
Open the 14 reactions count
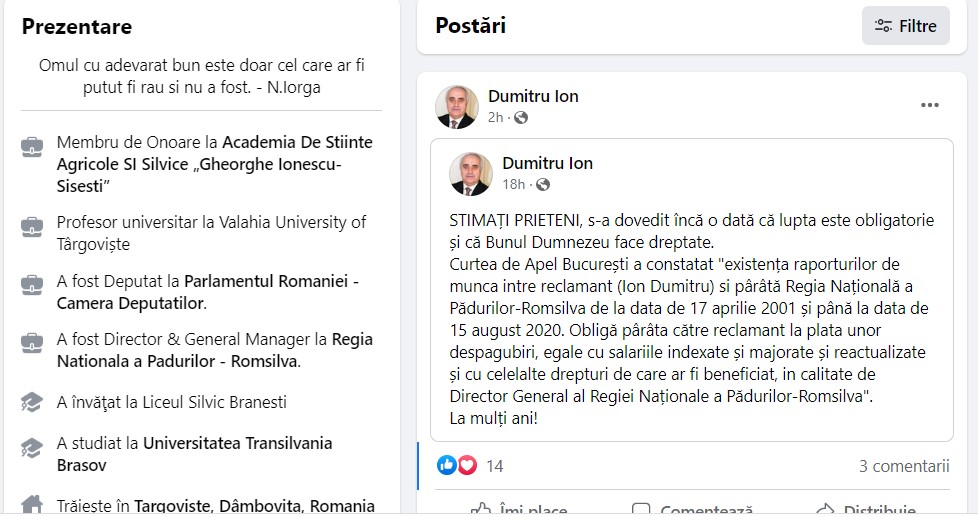(x=495, y=466)
